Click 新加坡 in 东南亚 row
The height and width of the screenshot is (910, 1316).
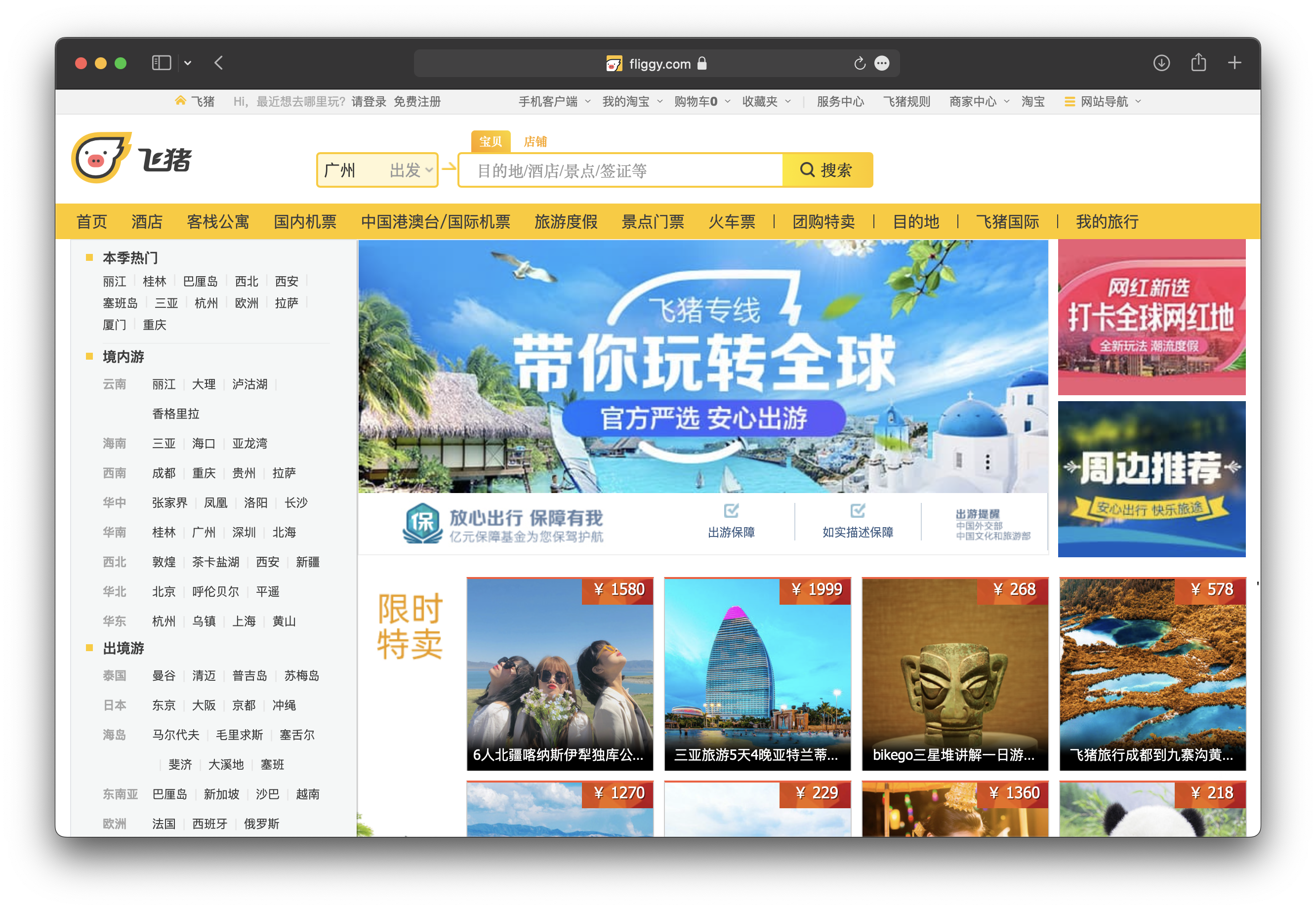(221, 794)
